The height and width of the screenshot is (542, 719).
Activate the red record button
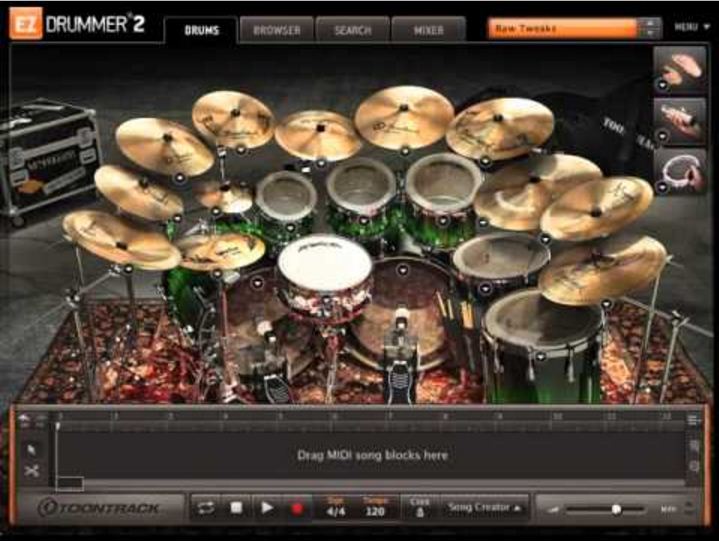[297, 508]
